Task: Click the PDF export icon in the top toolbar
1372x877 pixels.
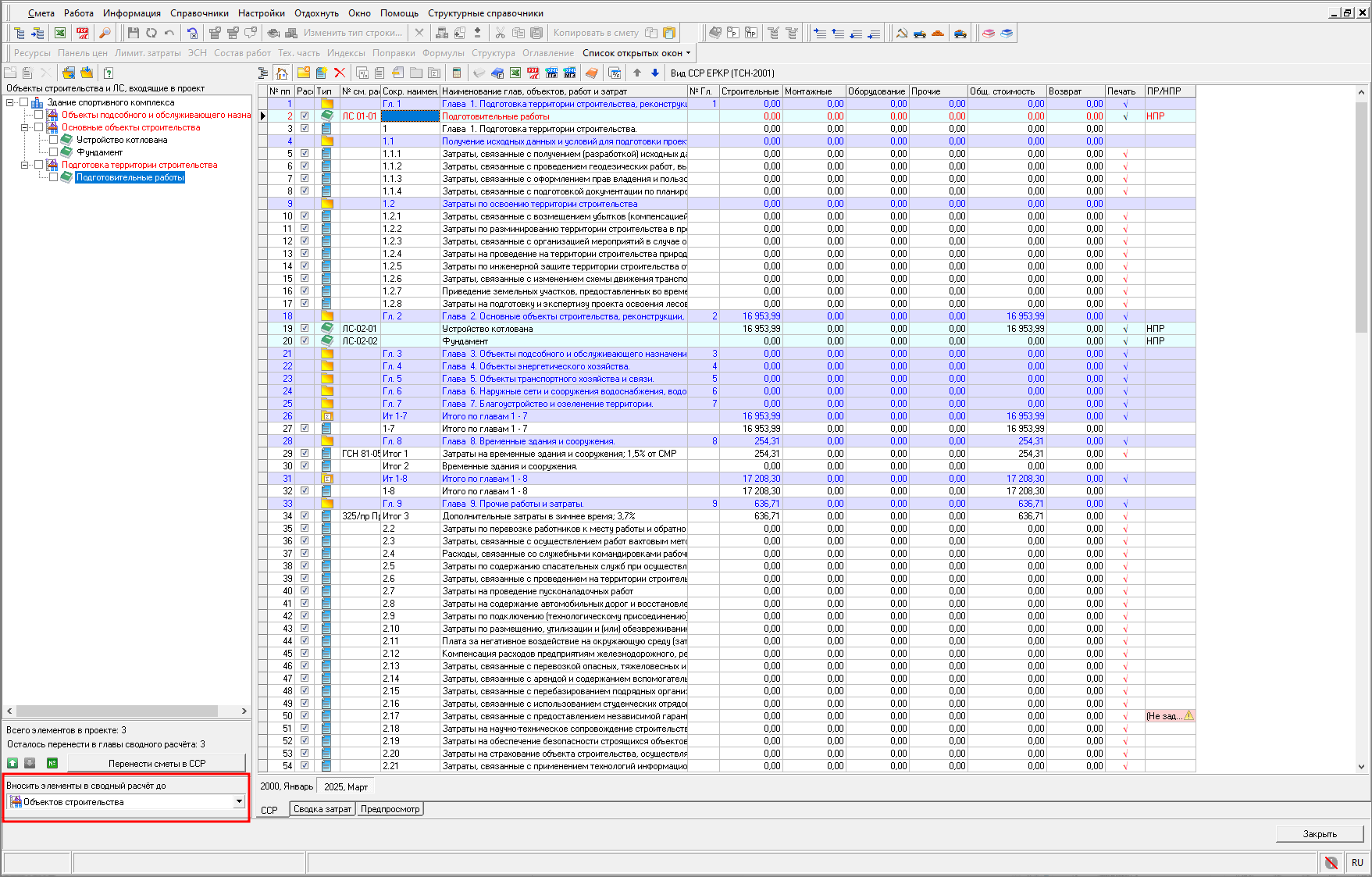Action: pos(82,33)
